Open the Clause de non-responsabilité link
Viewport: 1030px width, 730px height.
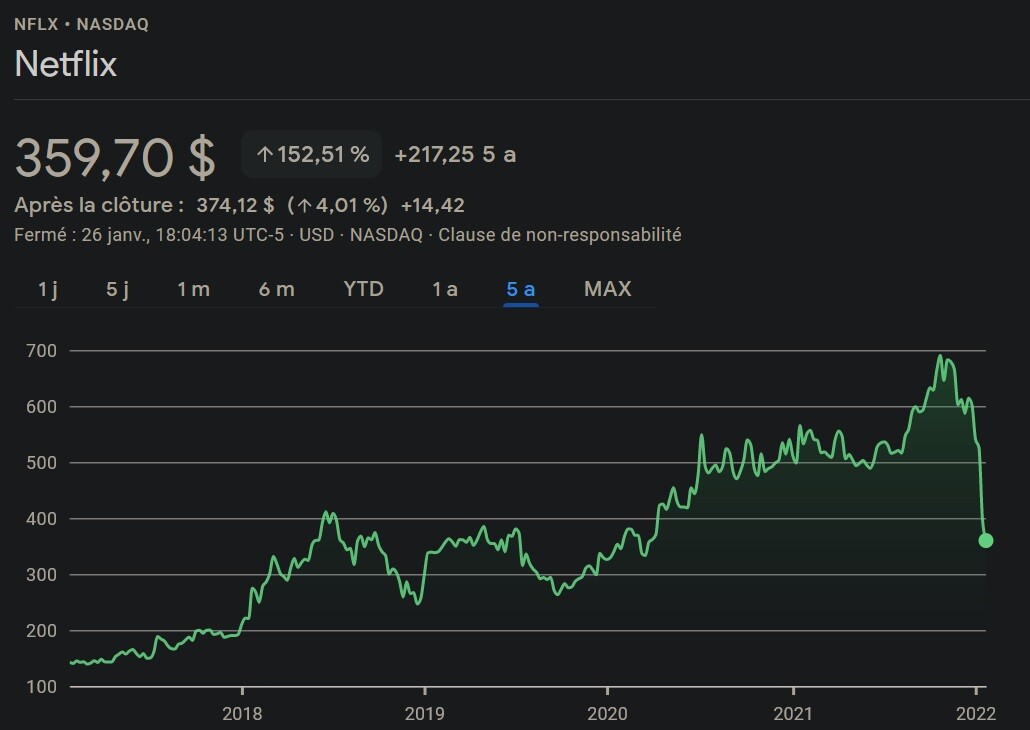coord(560,235)
